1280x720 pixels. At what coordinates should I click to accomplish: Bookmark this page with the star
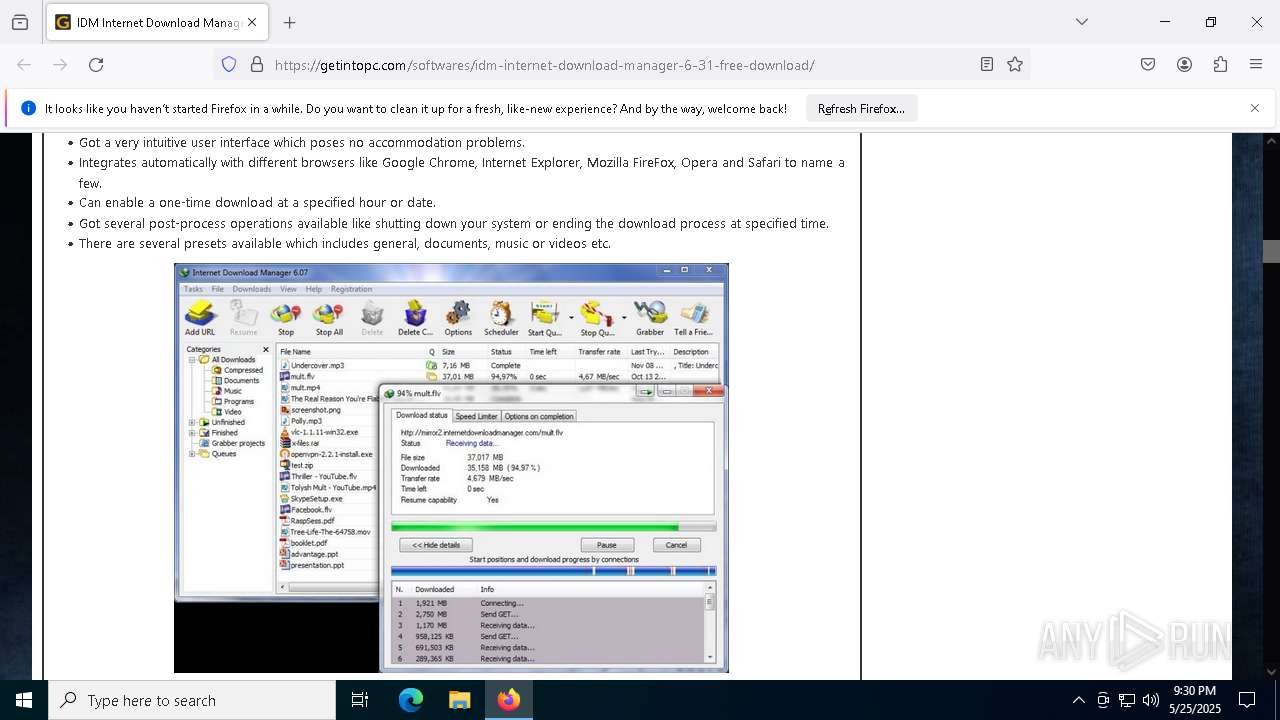click(1015, 64)
